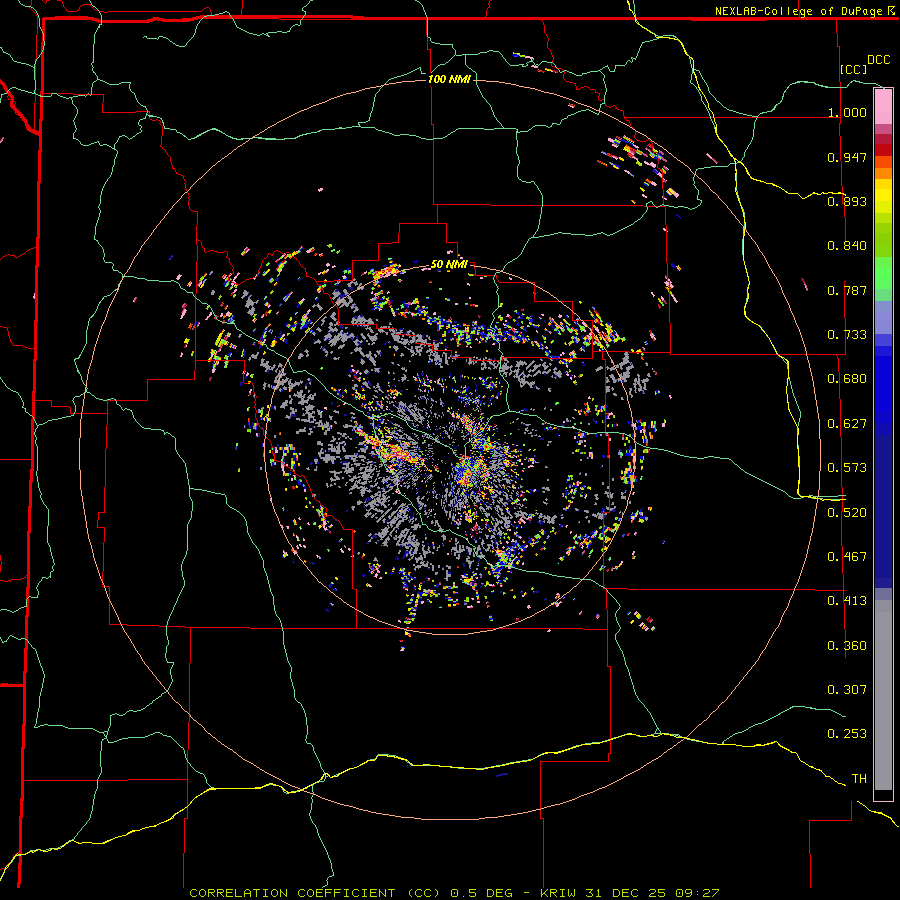The height and width of the screenshot is (900, 900).
Task: Click the 0.520 legend value
Action: [x=847, y=513]
